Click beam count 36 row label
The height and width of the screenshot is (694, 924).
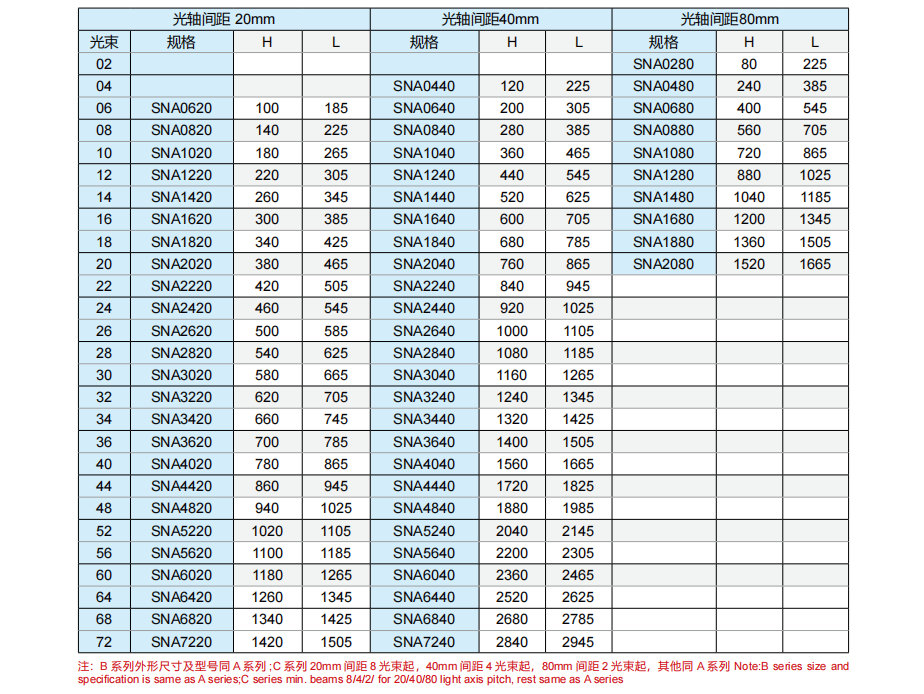click(x=104, y=442)
